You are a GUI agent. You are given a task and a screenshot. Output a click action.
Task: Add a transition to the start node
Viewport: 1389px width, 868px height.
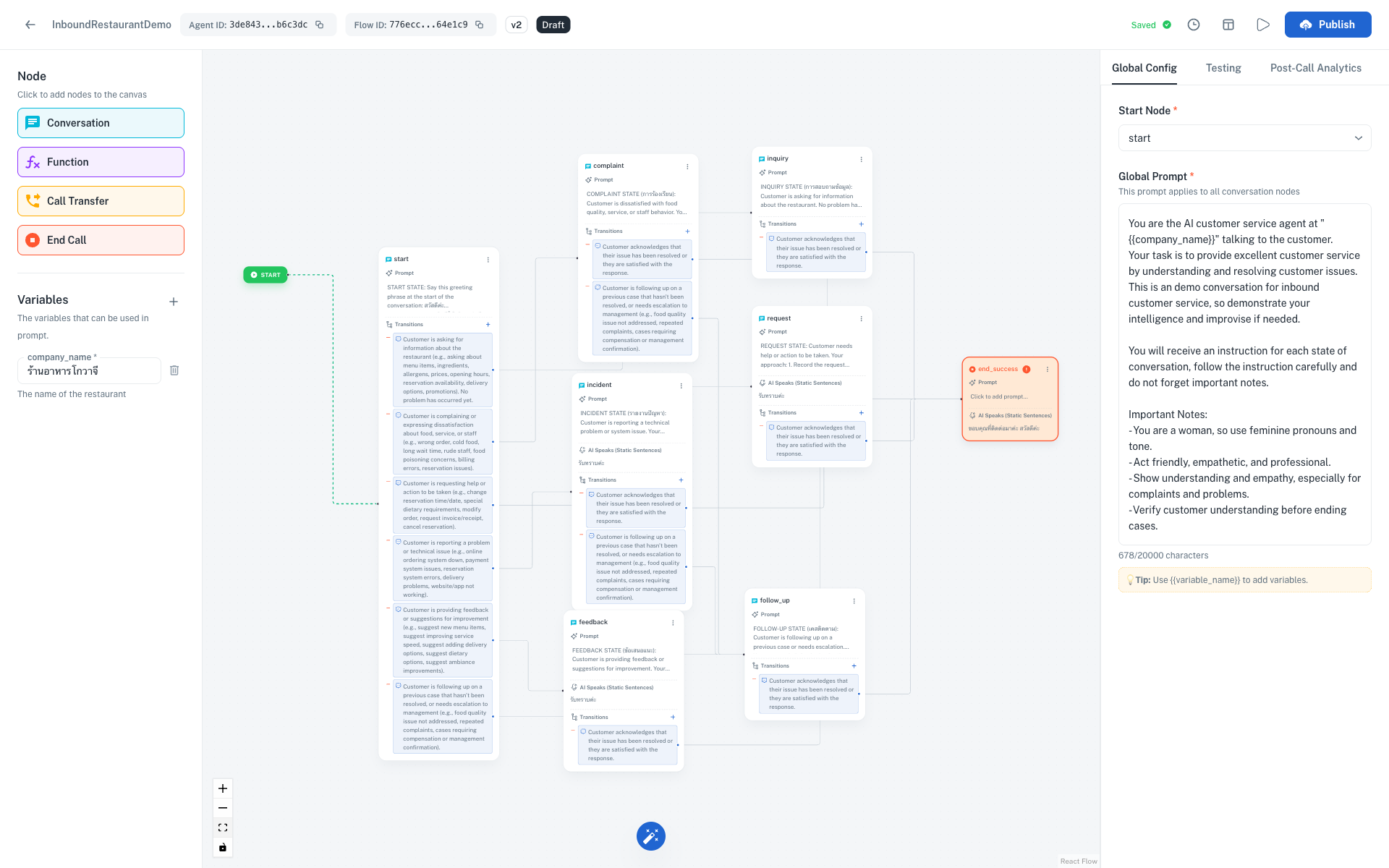488,325
